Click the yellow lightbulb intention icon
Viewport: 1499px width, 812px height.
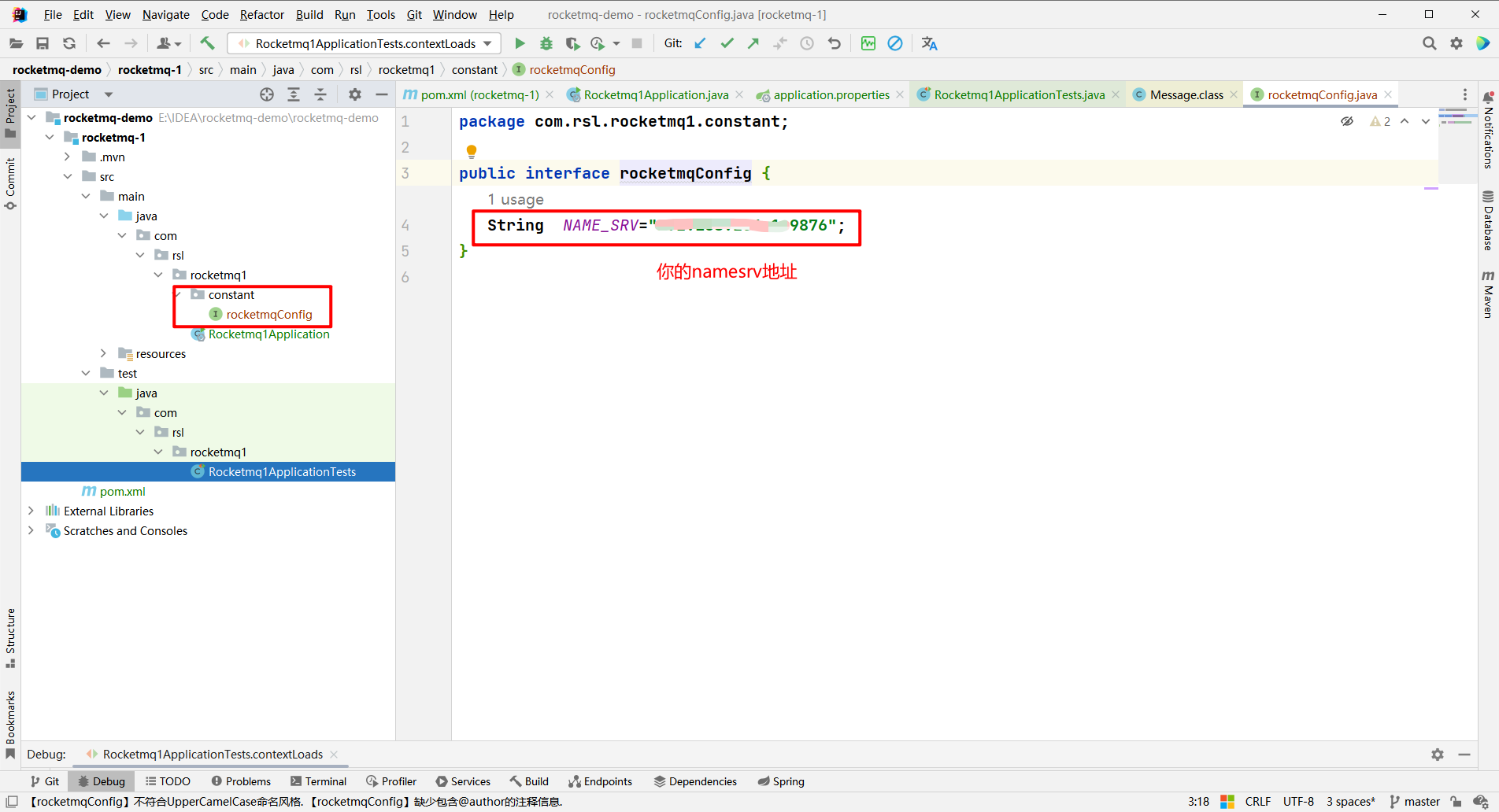[x=472, y=151]
